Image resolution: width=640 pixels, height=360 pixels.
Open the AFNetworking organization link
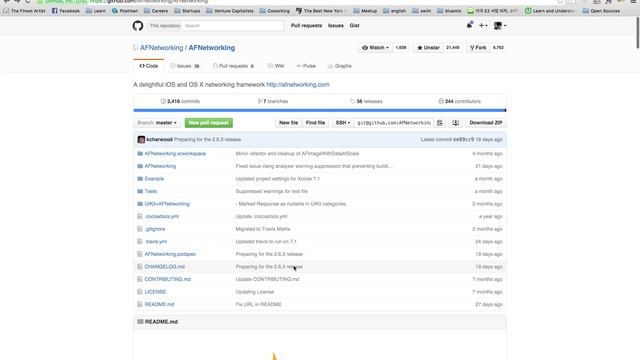[162, 48]
